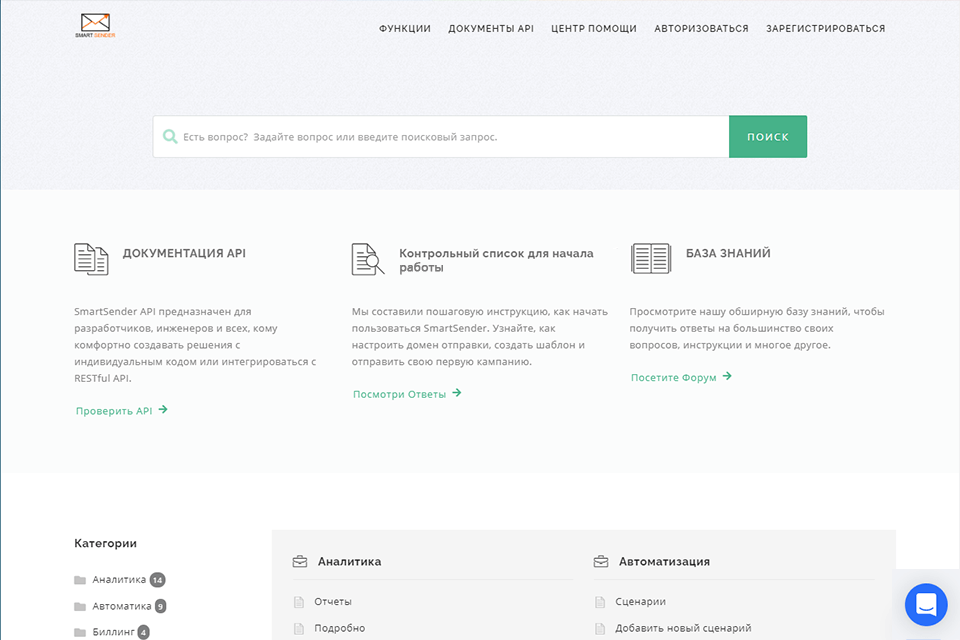
Task: Open ДОКУМЕНТЫ API in the navigation
Action: pyautogui.click(x=491, y=29)
